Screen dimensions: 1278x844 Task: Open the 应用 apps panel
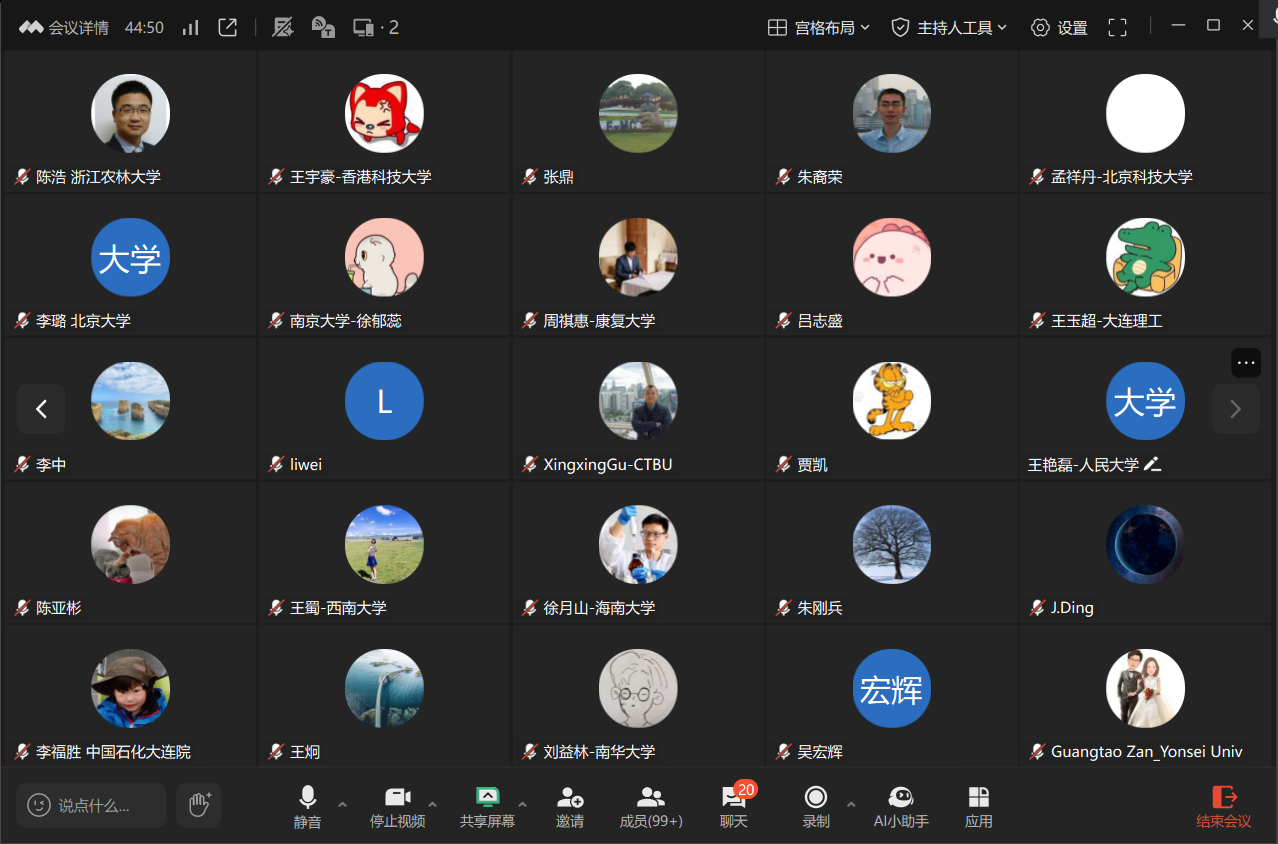tap(978, 806)
